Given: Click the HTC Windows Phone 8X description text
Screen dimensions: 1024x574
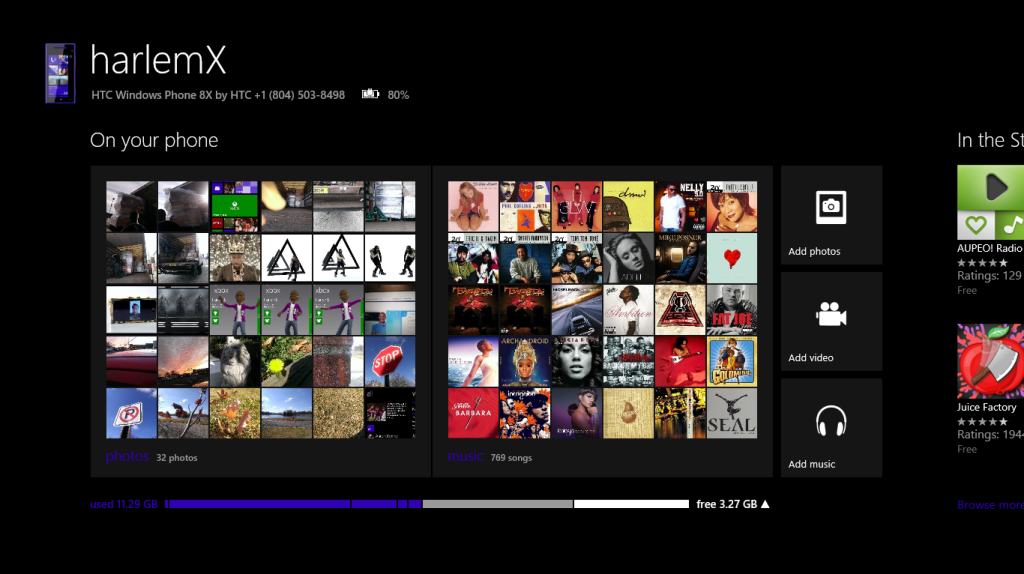Looking at the screenshot, I should 217,95.
